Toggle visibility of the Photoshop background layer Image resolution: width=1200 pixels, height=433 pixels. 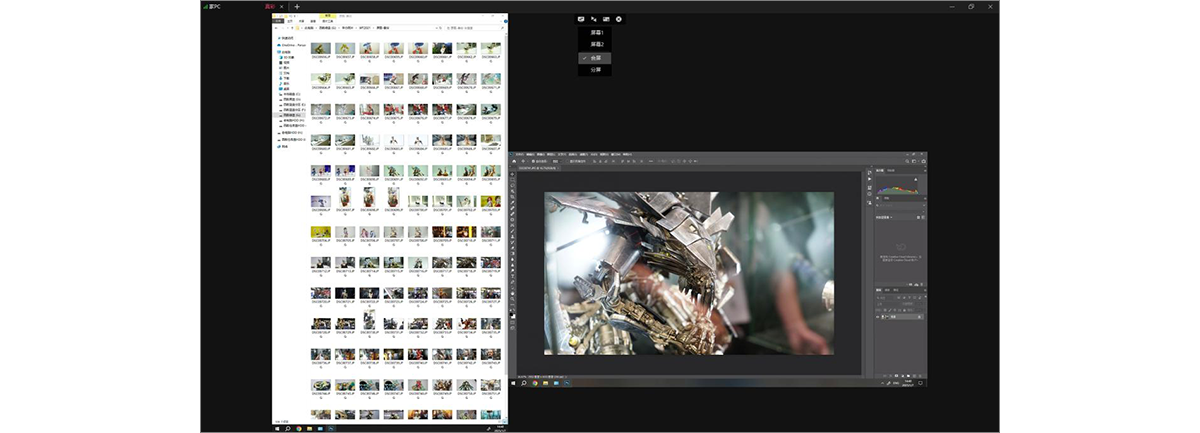[x=878, y=316]
